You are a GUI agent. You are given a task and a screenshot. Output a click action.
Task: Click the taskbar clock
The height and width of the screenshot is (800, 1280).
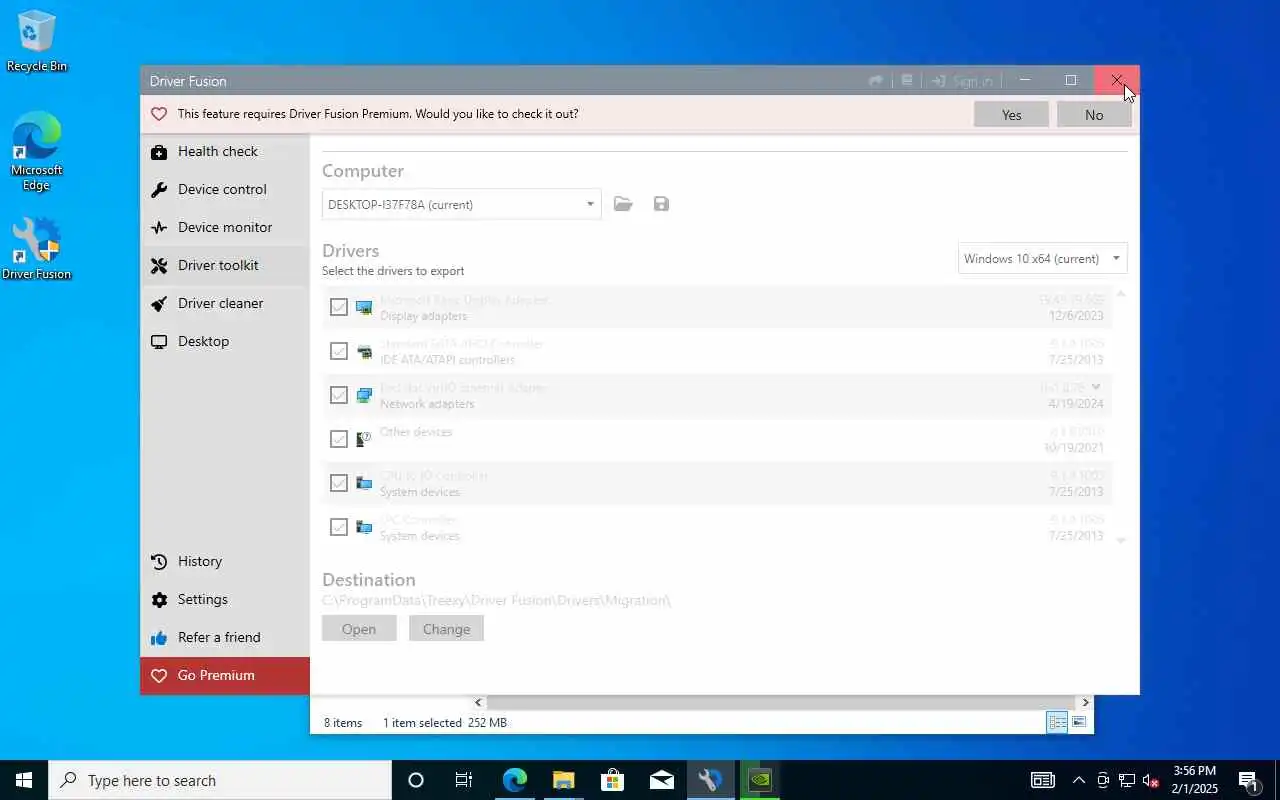click(1195, 780)
